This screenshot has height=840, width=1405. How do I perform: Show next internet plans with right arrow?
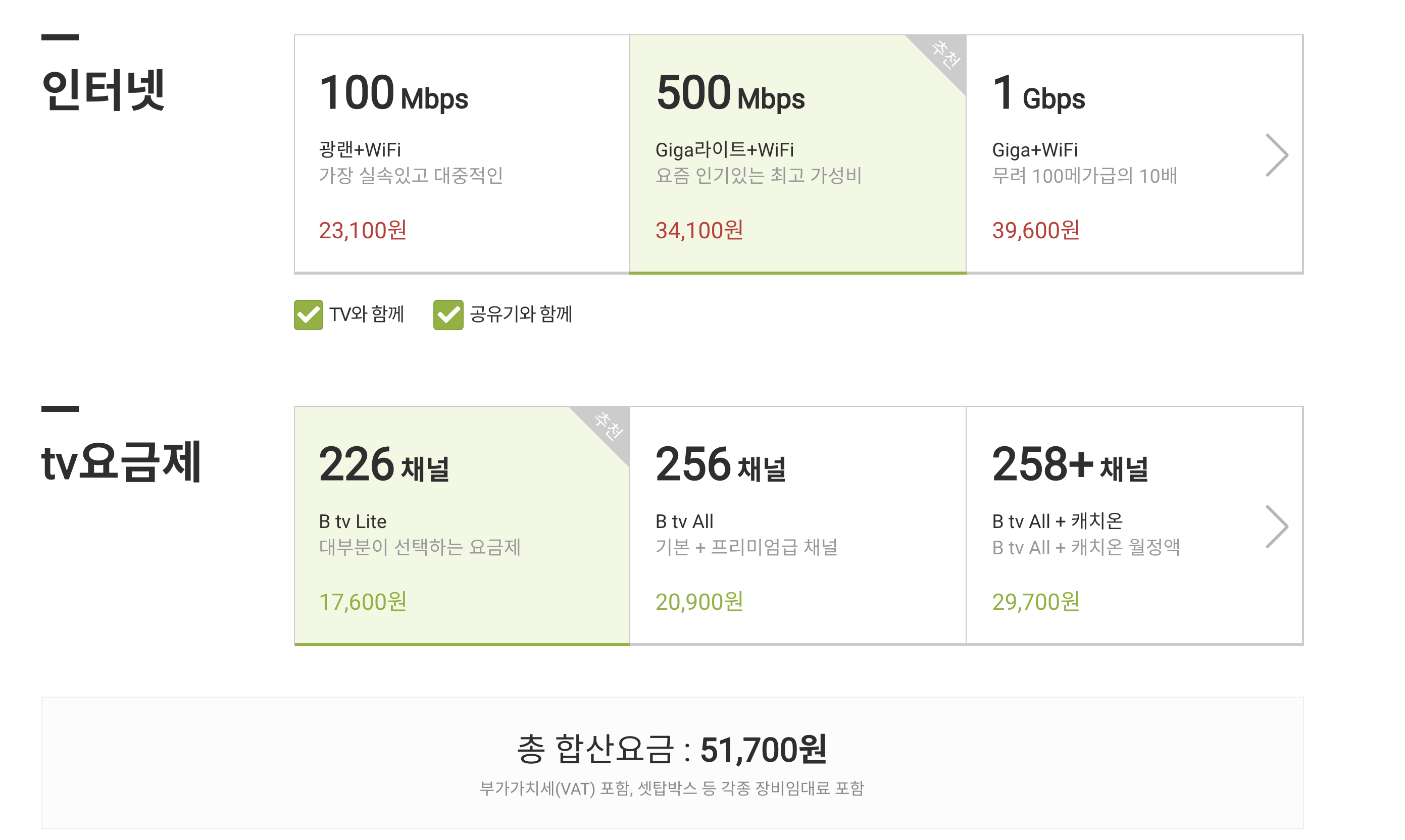(1276, 155)
